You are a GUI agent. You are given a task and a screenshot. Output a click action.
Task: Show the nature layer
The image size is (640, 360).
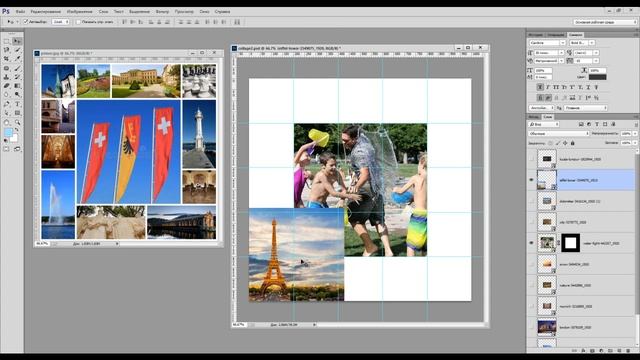pos(531,285)
